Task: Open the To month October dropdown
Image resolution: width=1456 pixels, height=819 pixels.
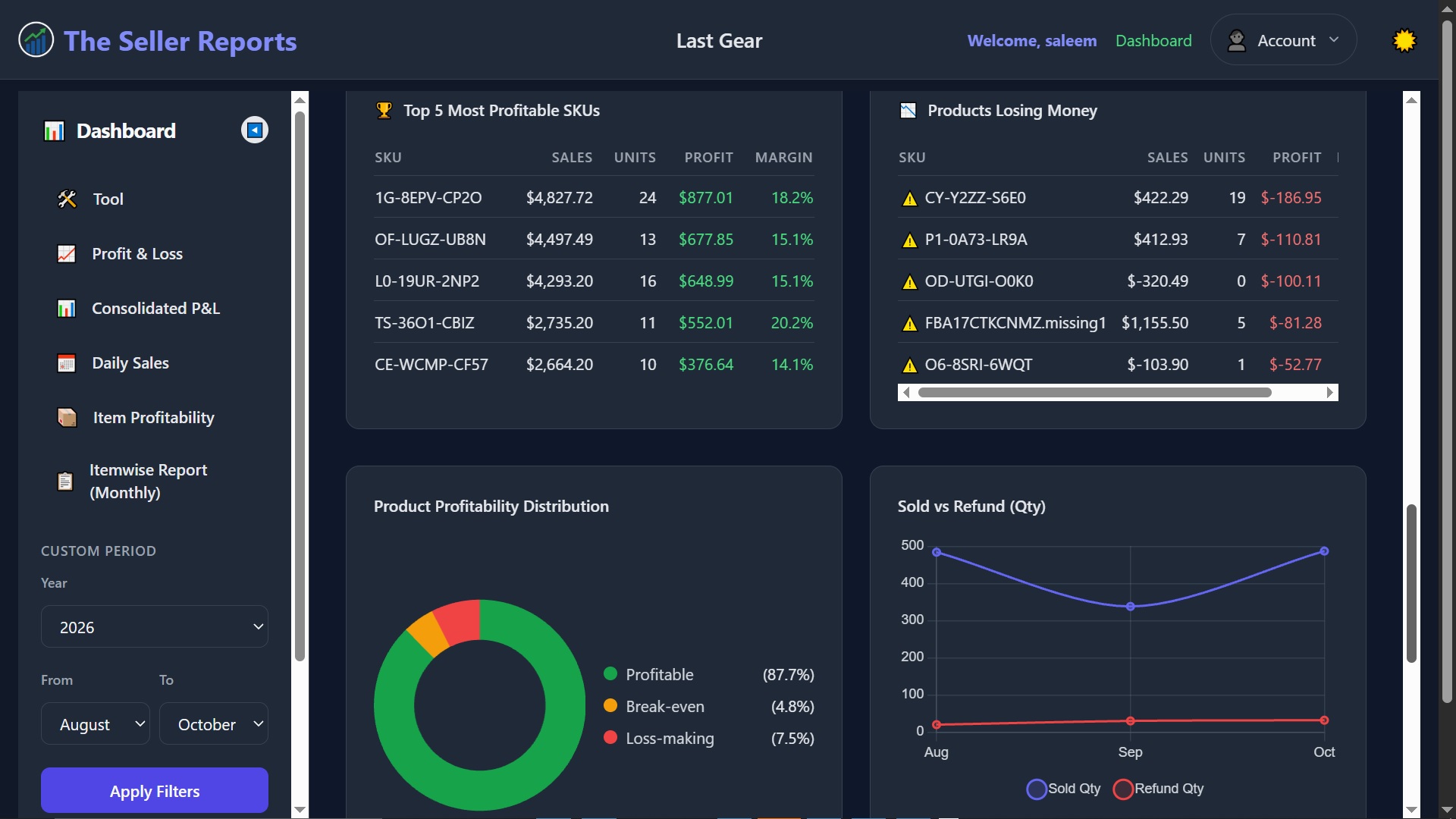Action: [214, 724]
